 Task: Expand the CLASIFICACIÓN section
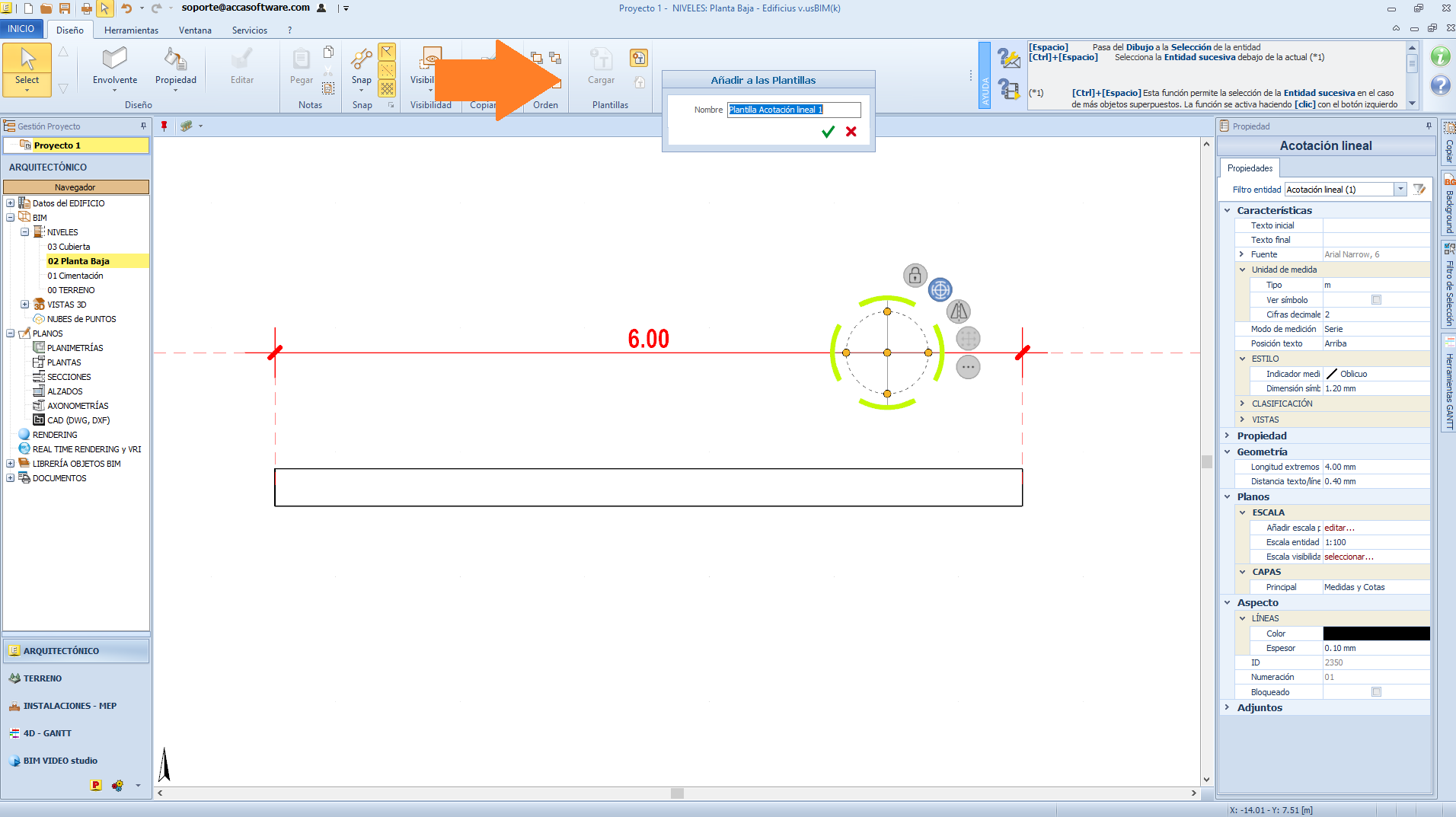click(x=1243, y=404)
